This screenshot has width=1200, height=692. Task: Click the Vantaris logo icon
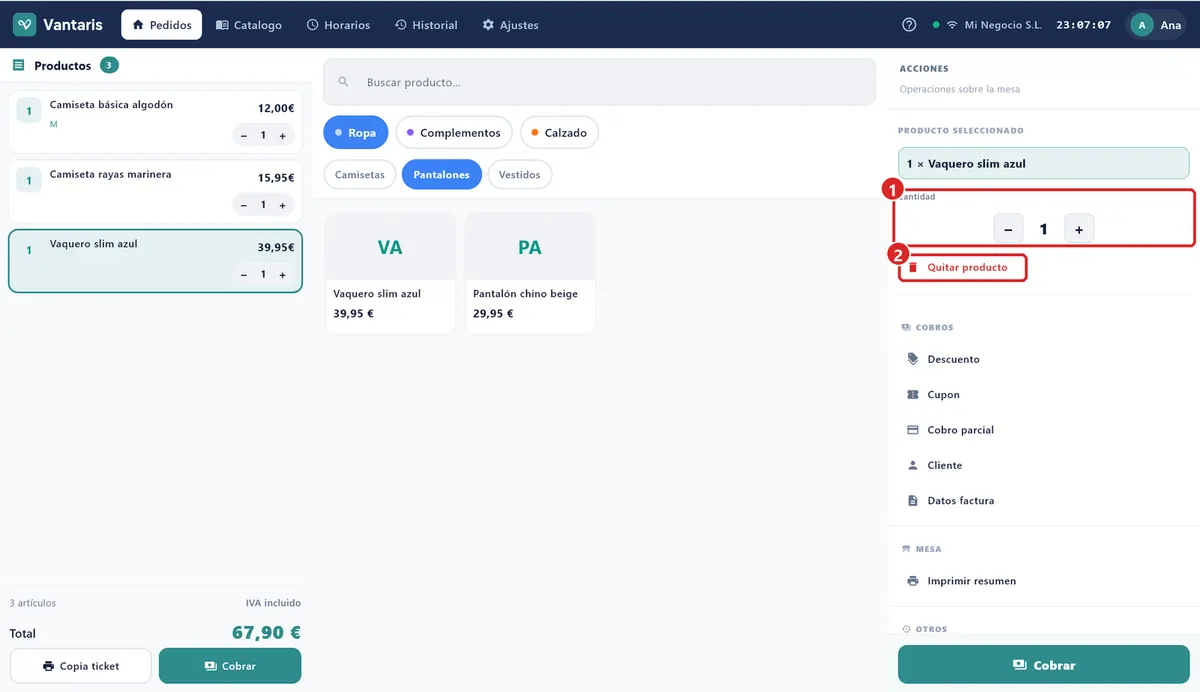25,25
